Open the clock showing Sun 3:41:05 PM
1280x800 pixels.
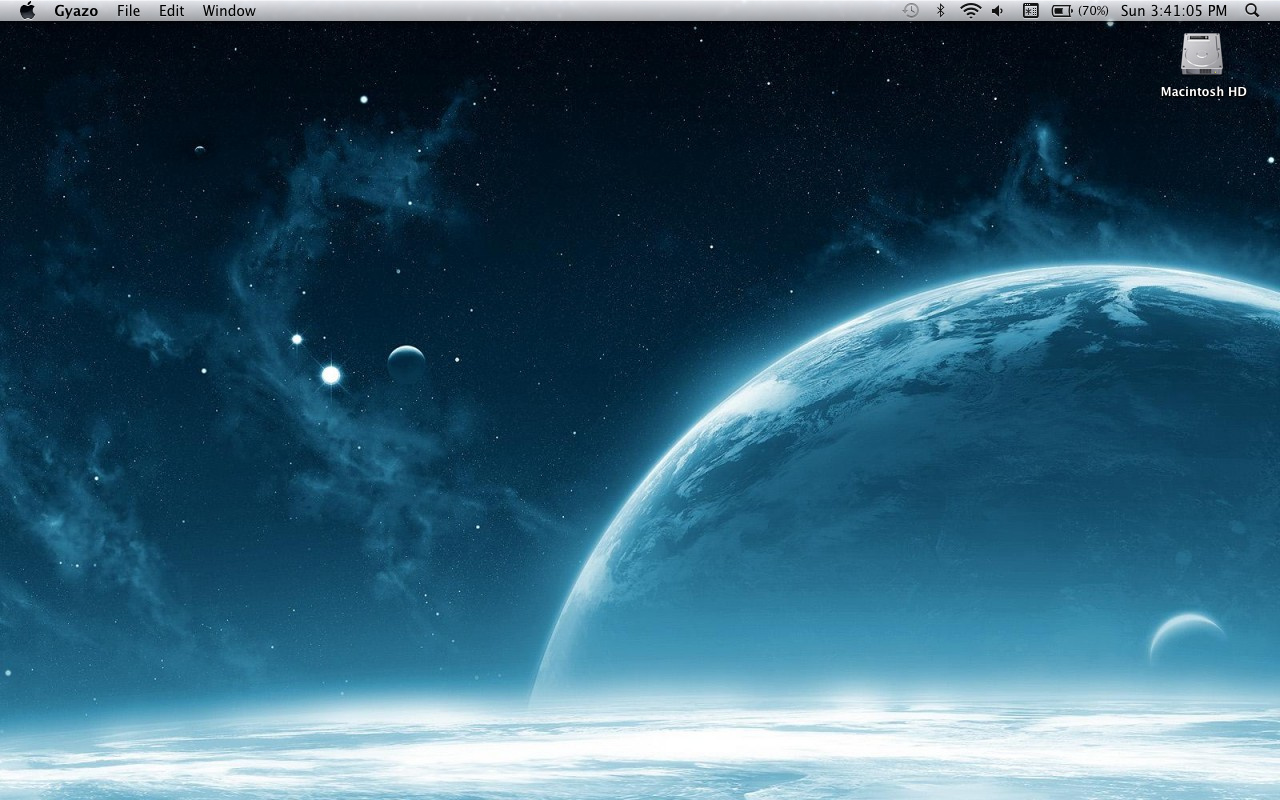(1173, 11)
